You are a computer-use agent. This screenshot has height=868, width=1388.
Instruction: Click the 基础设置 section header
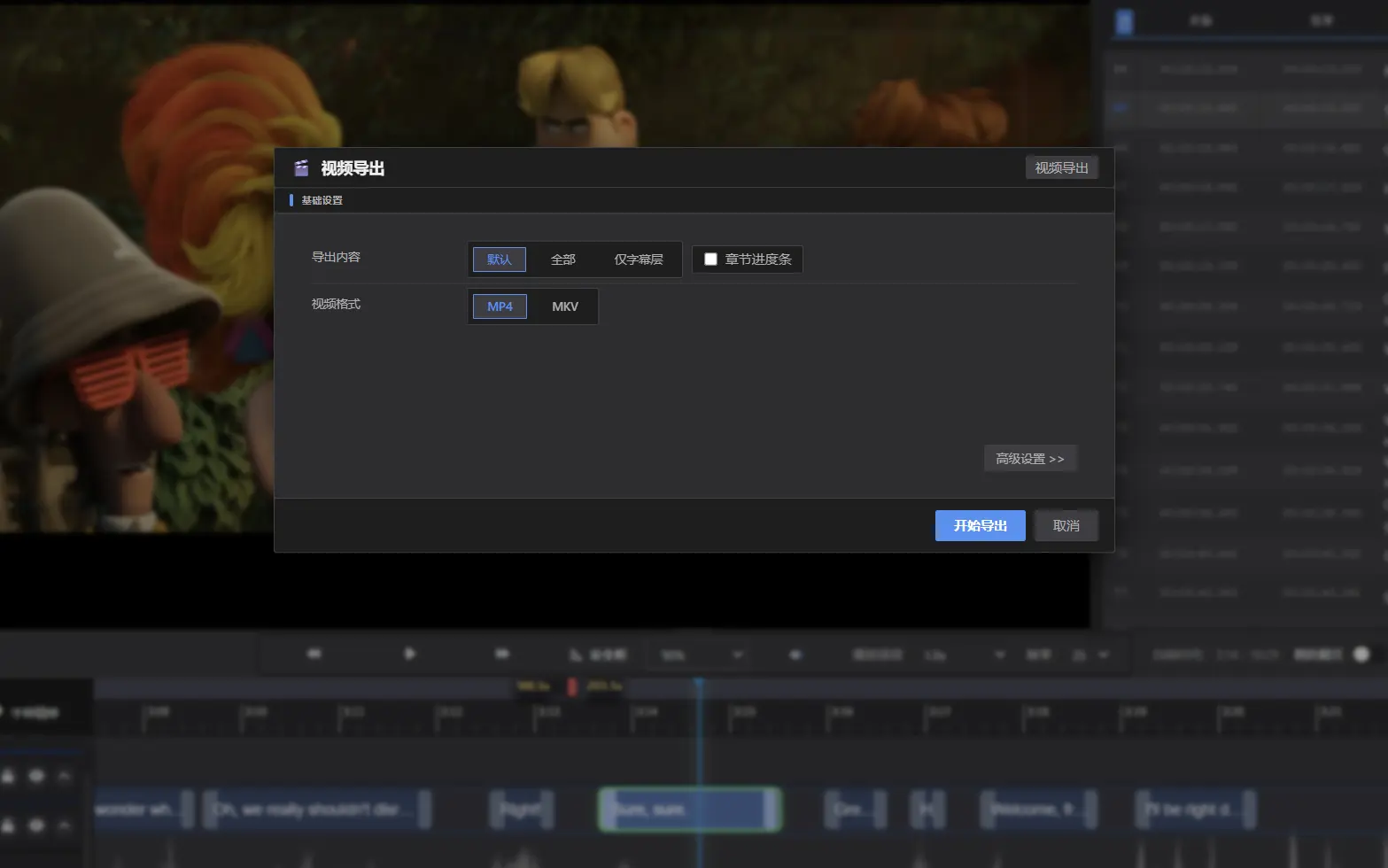click(322, 200)
